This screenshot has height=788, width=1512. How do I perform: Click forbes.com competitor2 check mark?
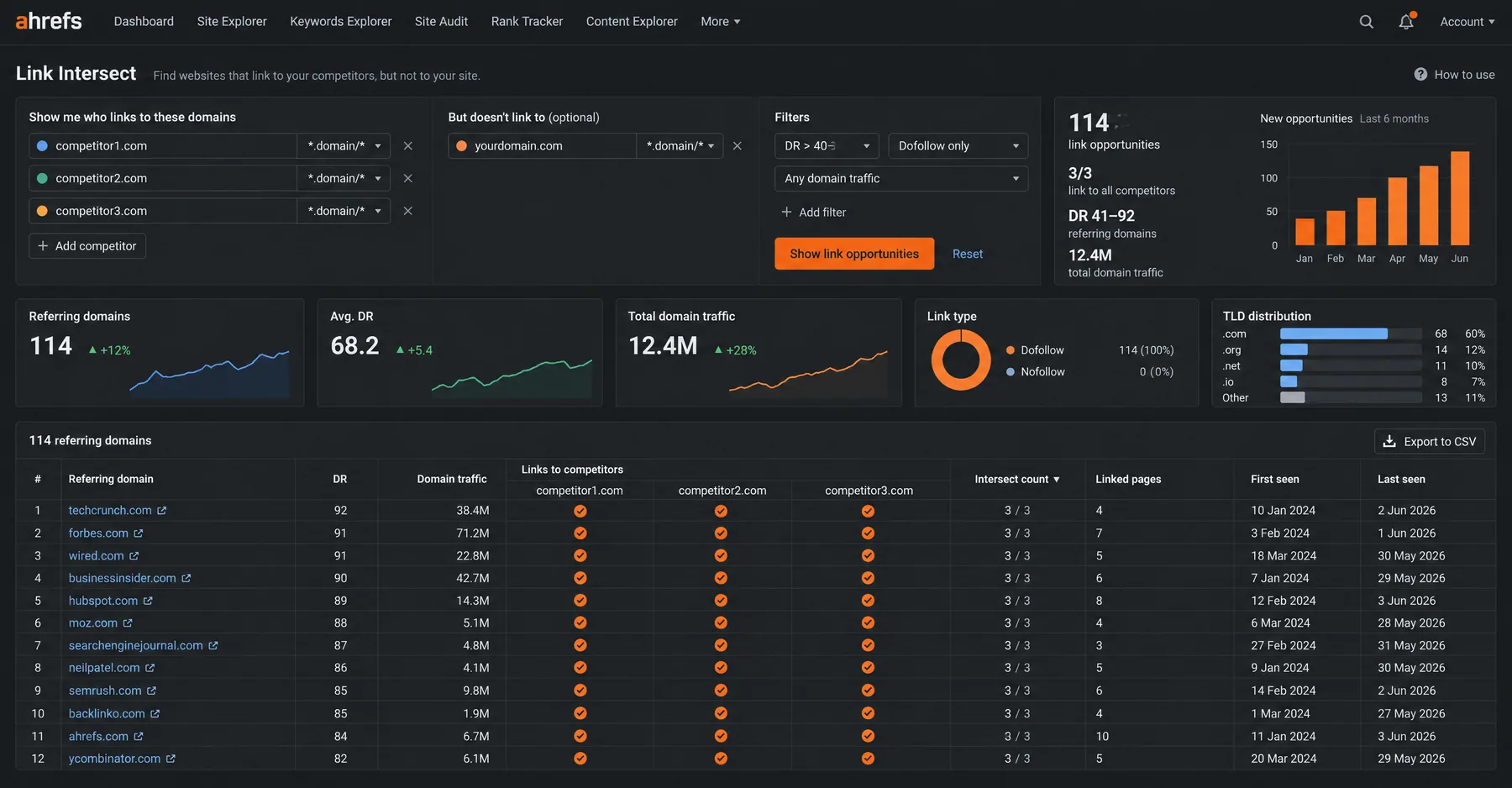tap(721, 533)
